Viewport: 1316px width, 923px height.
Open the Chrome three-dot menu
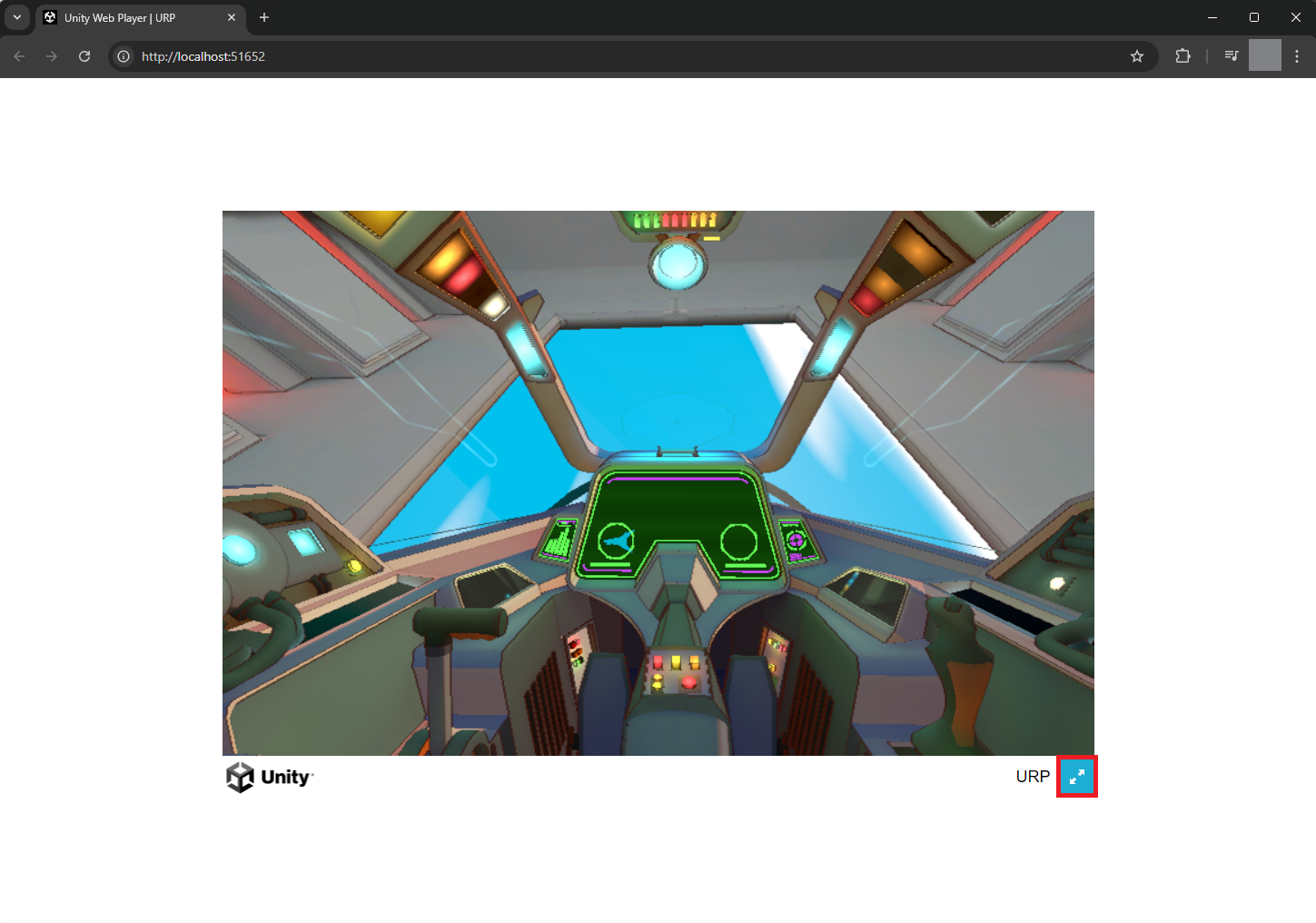[1297, 56]
